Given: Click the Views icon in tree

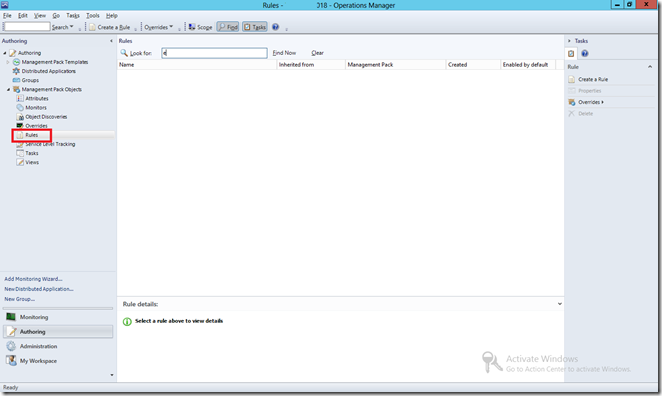Looking at the screenshot, I should [x=20, y=162].
